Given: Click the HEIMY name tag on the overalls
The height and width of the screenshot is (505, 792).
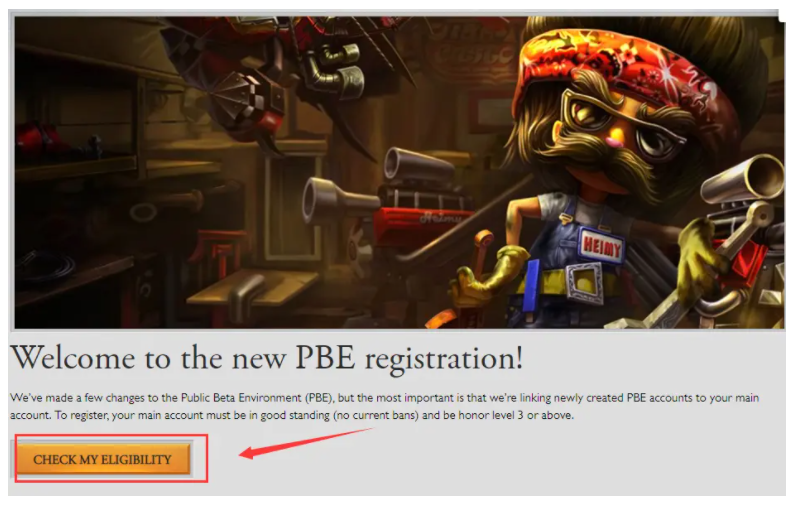Looking at the screenshot, I should coord(602,246).
